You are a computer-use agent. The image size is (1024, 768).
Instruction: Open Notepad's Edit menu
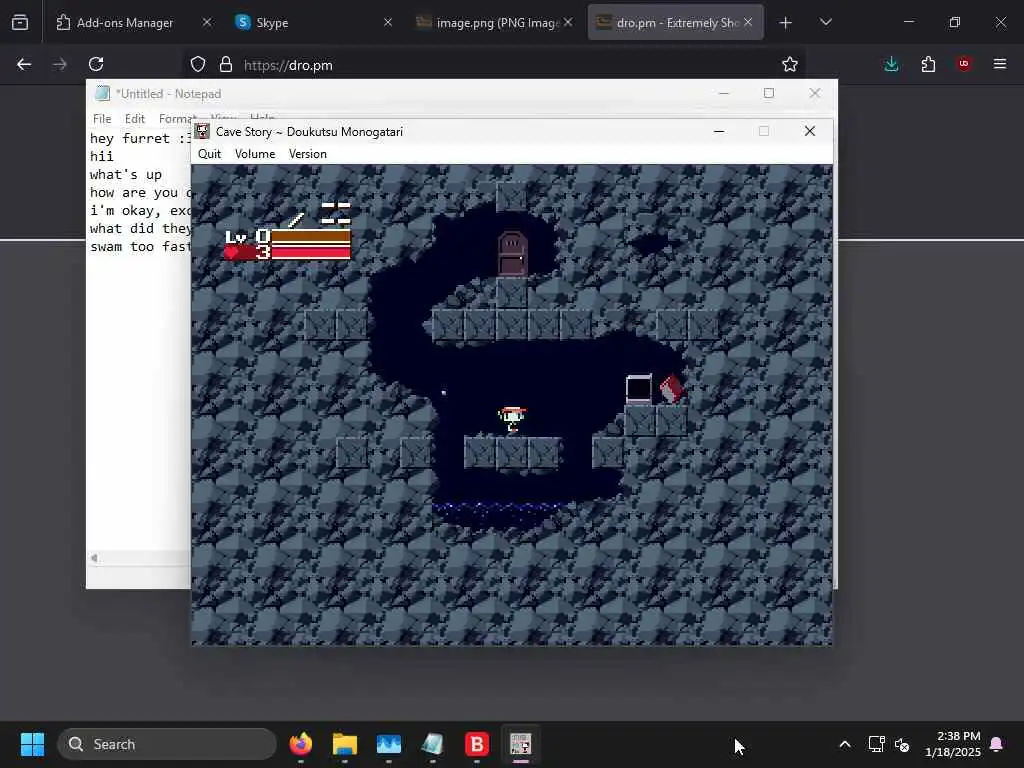click(x=135, y=119)
